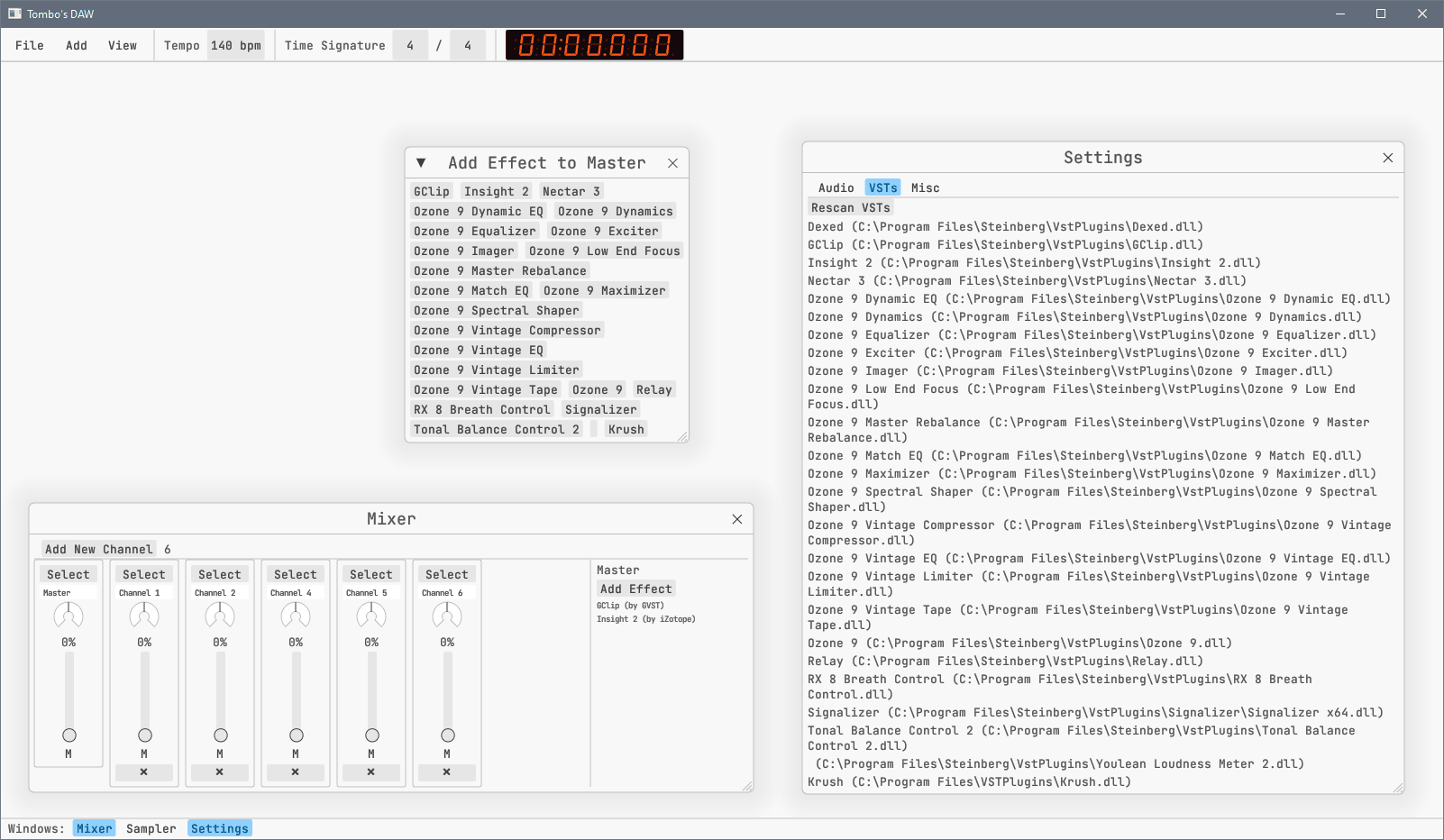Open the File menu
Viewport: 1444px width, 840px height.
[x=30, y=46]
